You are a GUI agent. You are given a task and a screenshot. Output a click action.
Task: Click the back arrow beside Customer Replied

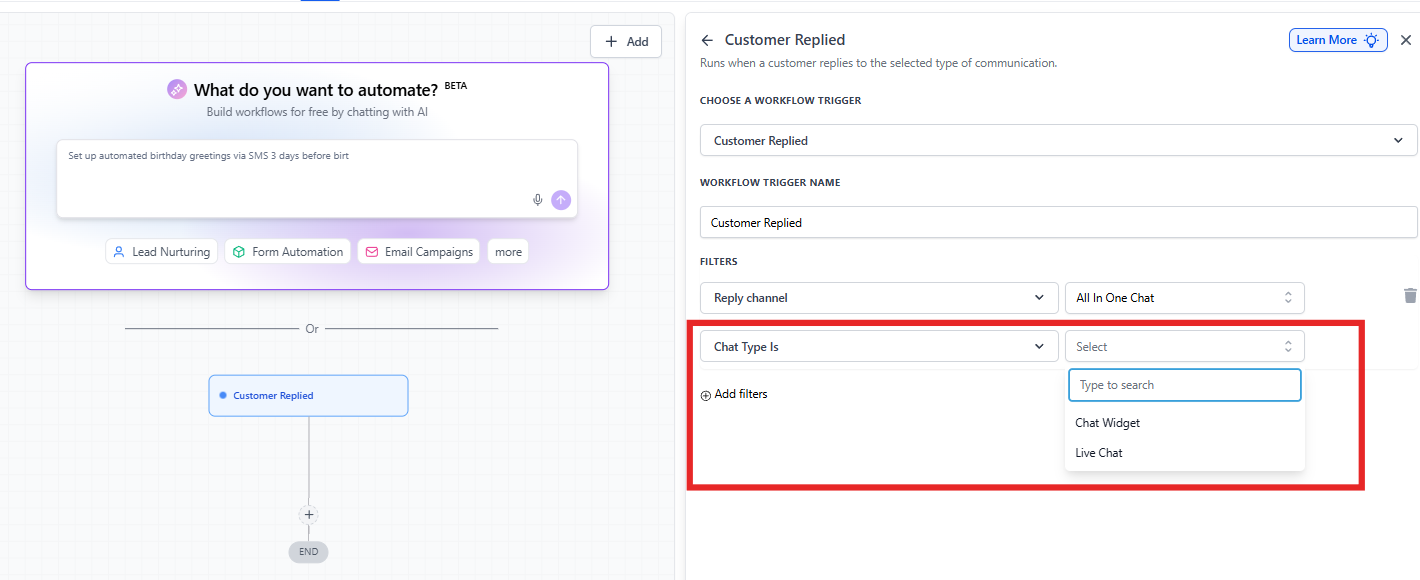(x=707, y=40)
